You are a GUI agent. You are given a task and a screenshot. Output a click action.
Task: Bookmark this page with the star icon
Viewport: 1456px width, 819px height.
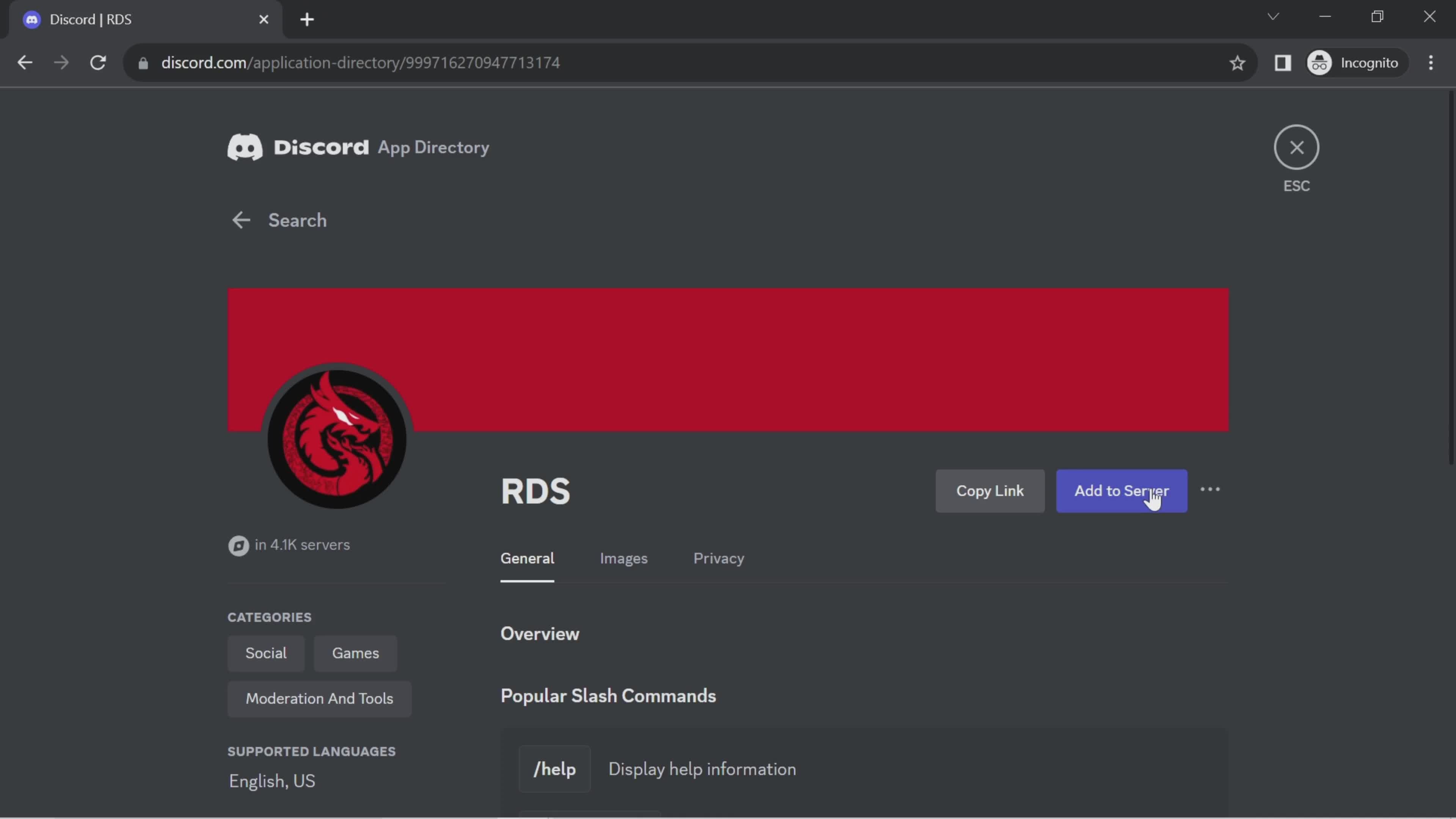(1237, 63)
